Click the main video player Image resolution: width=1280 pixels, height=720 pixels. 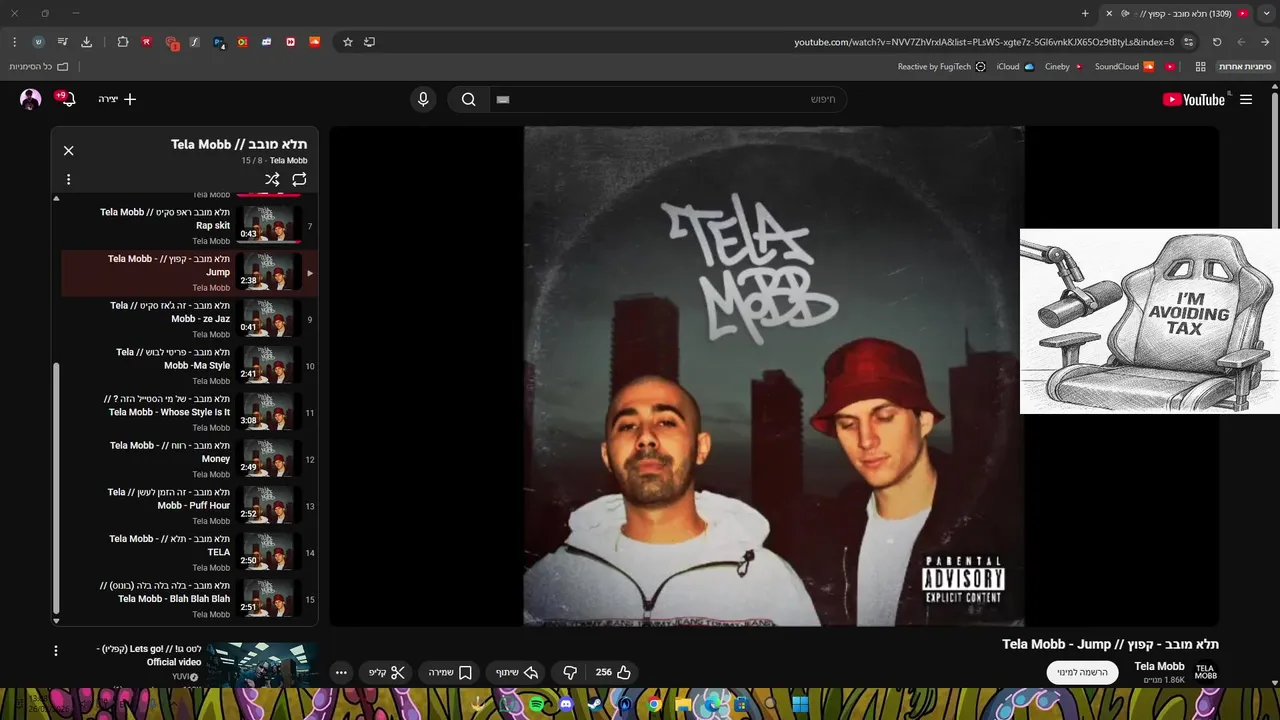click(x=774, y=376)
